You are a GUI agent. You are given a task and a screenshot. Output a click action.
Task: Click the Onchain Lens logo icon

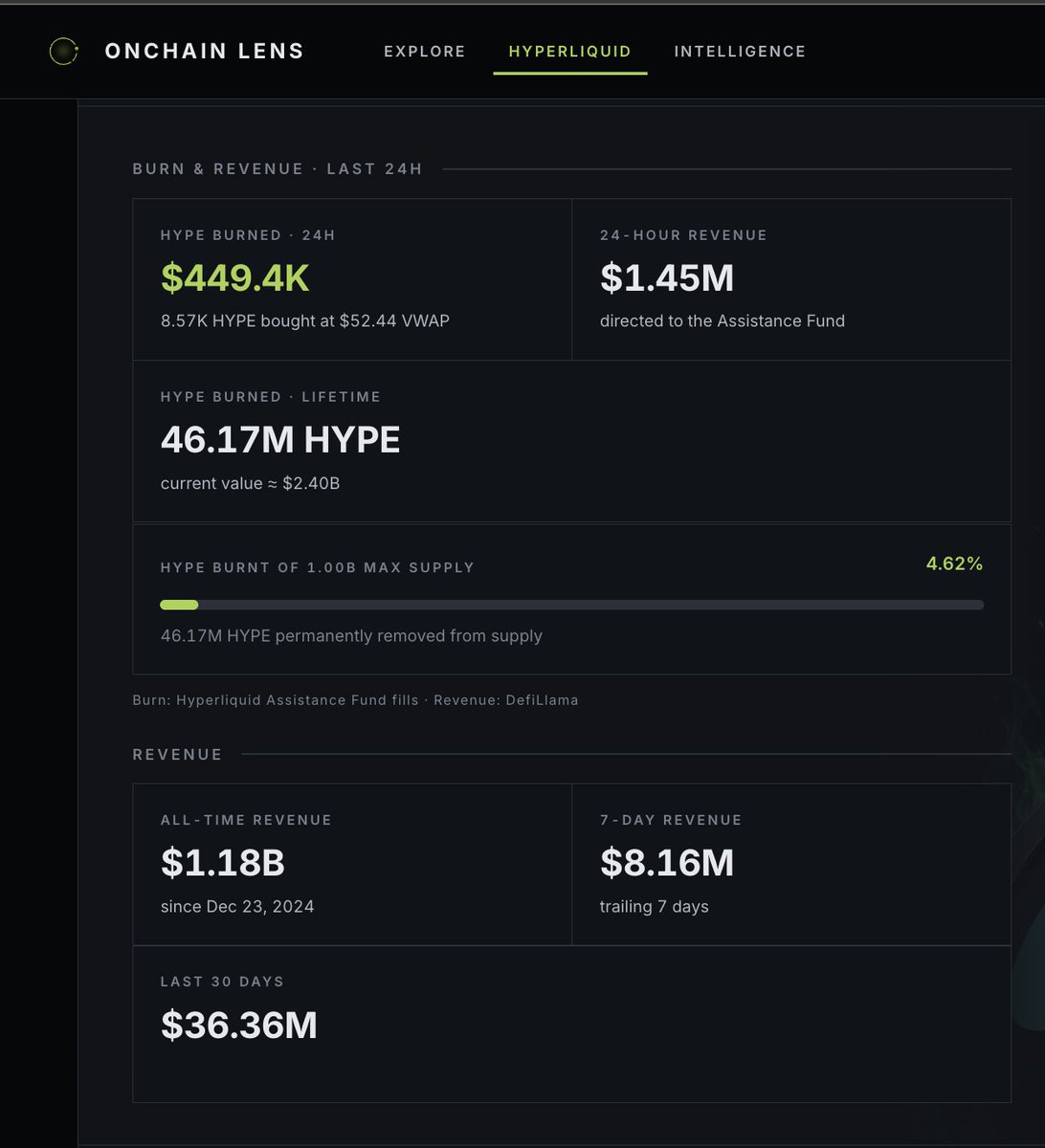coord(63,51)
